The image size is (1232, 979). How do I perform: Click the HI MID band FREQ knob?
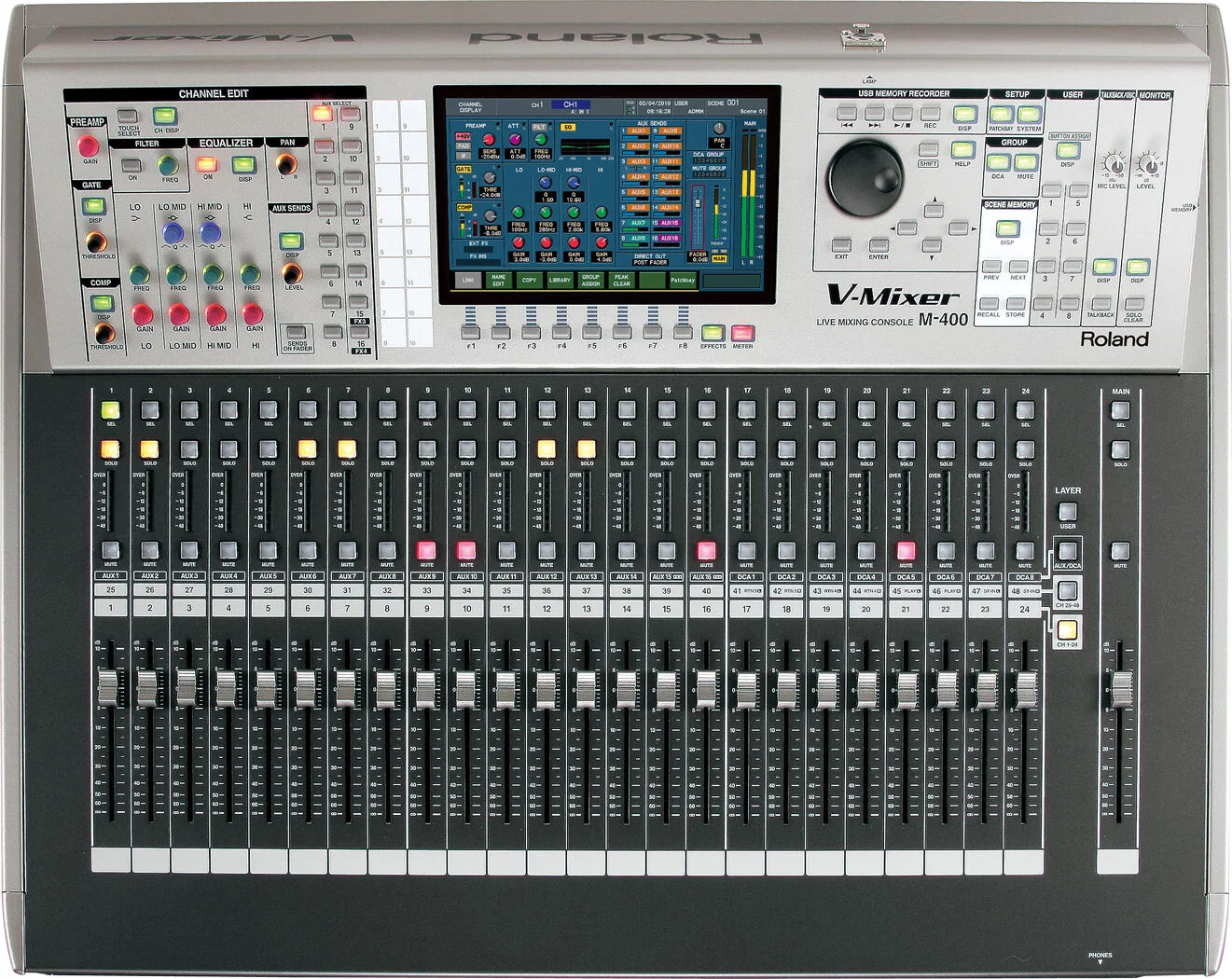[214, 274]
